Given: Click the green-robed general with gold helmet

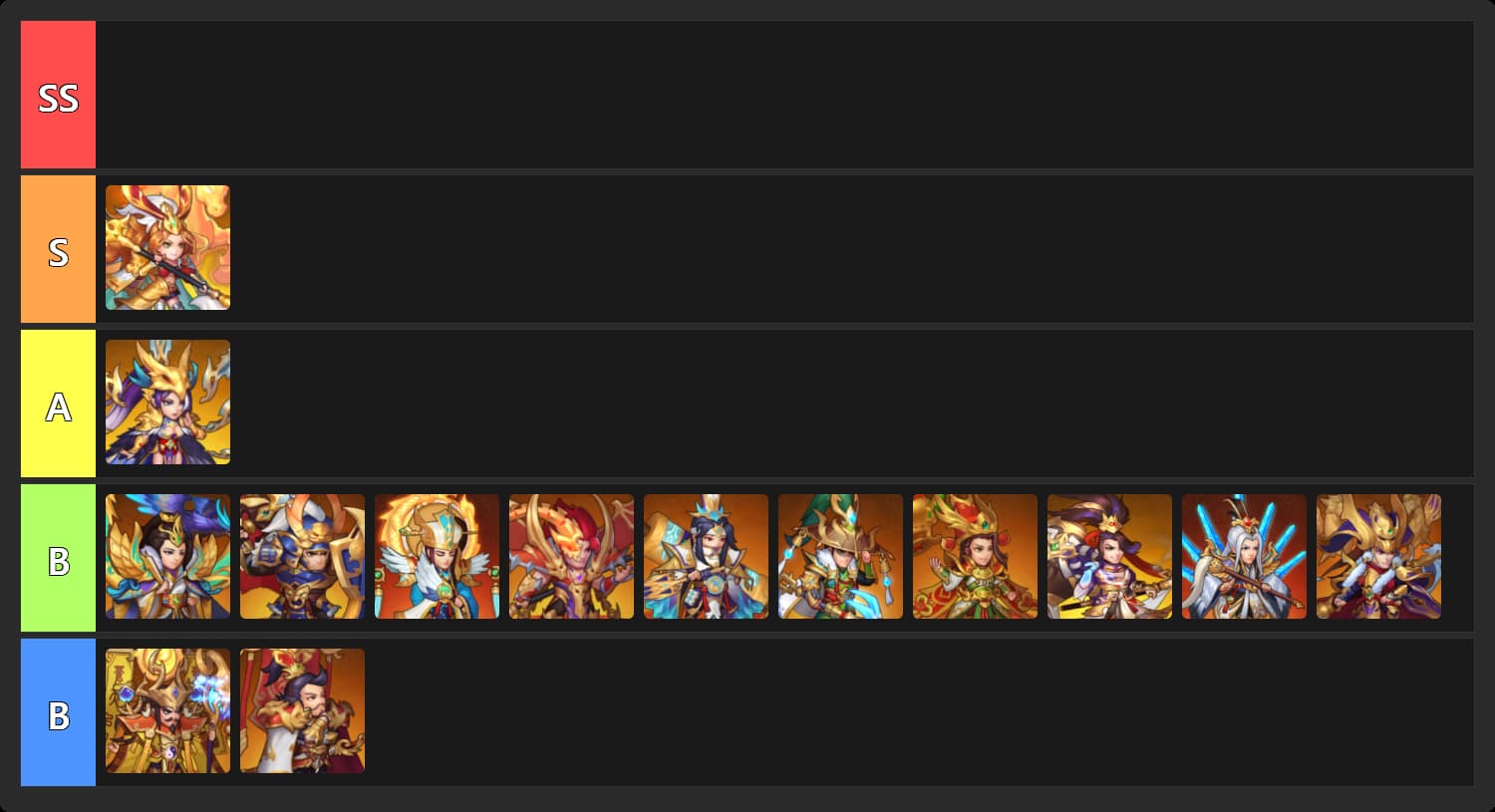Looking at the screenshot, I should (840, 556).
